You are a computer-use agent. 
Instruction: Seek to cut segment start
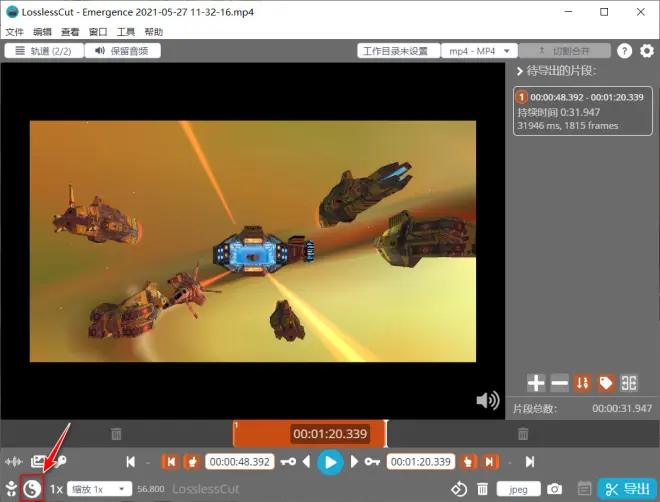click(170, 462)
